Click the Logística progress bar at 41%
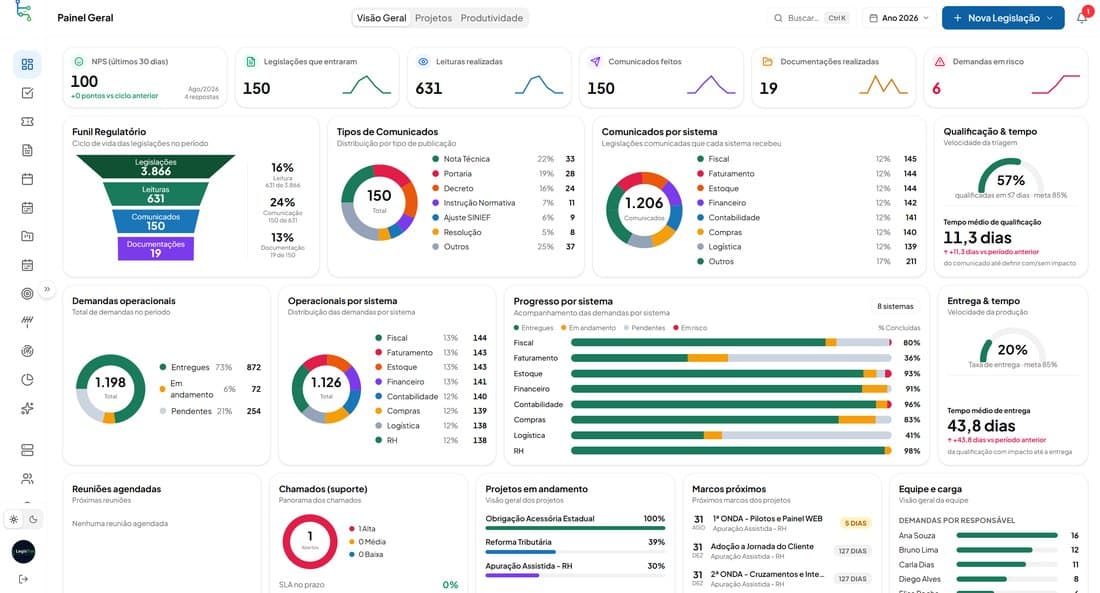1100x593 pixels. click(731, 435)
